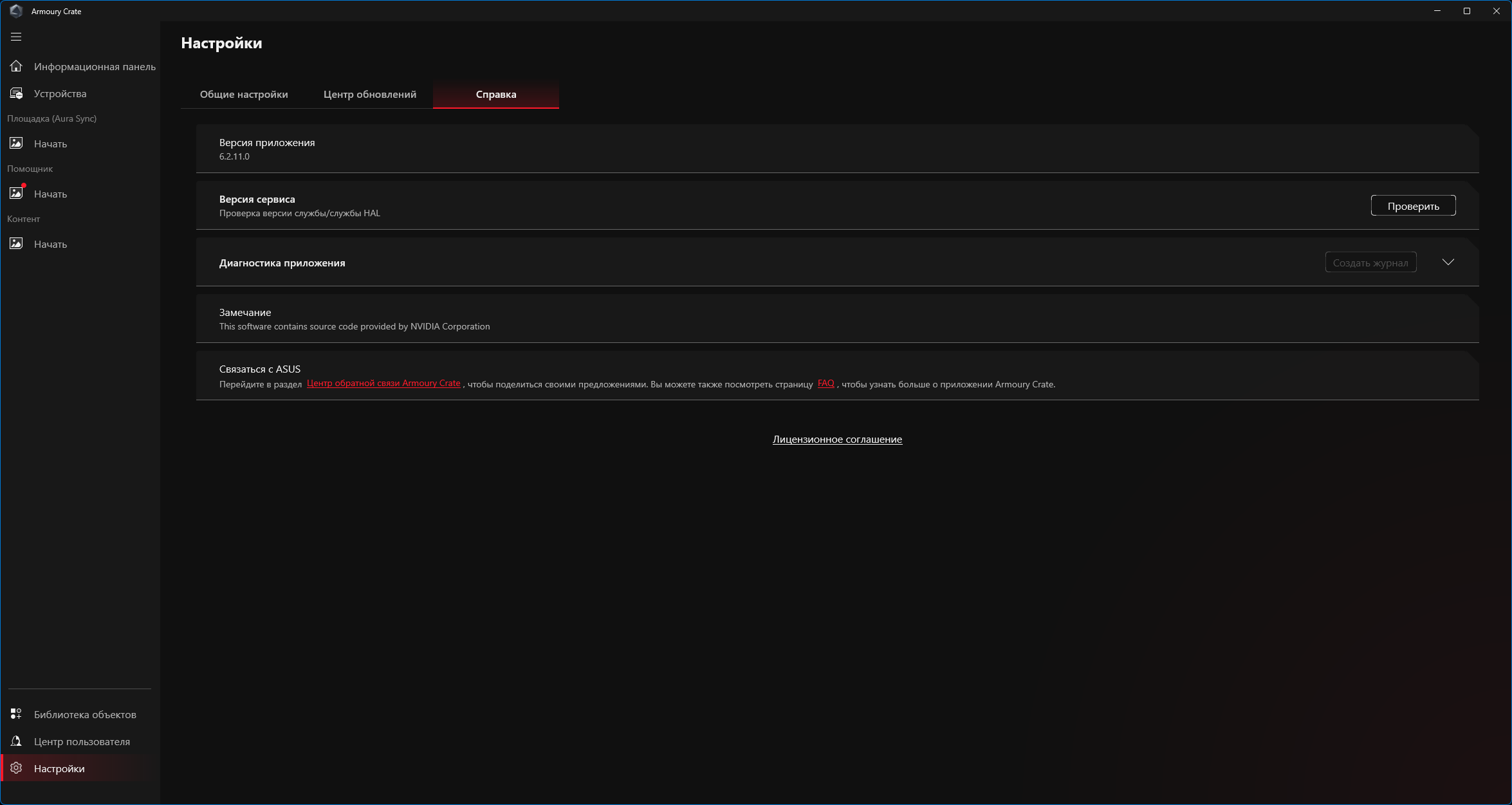
Task: Click the Armoury Crate logo icon in the title bar
Action: tap(16, 11)
